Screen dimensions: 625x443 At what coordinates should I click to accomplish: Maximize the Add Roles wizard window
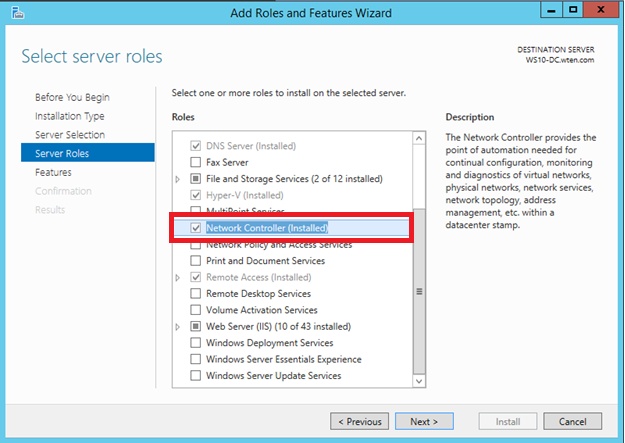point(574,10)
